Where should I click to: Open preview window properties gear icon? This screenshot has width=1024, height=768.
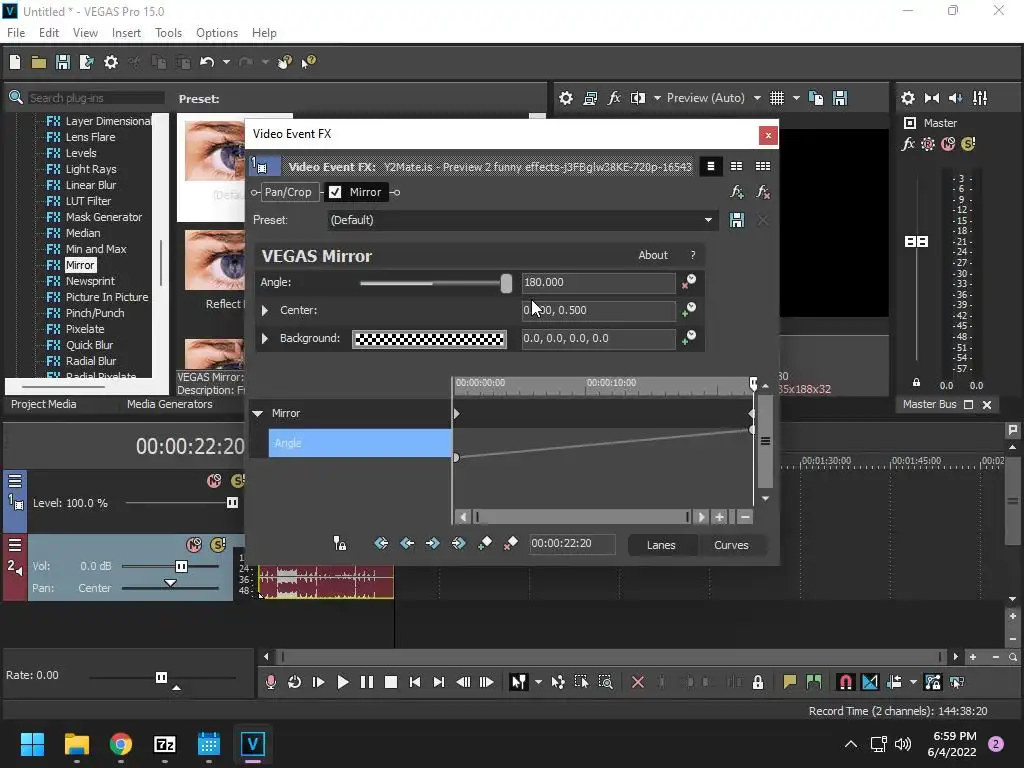[x=566, y=98]
